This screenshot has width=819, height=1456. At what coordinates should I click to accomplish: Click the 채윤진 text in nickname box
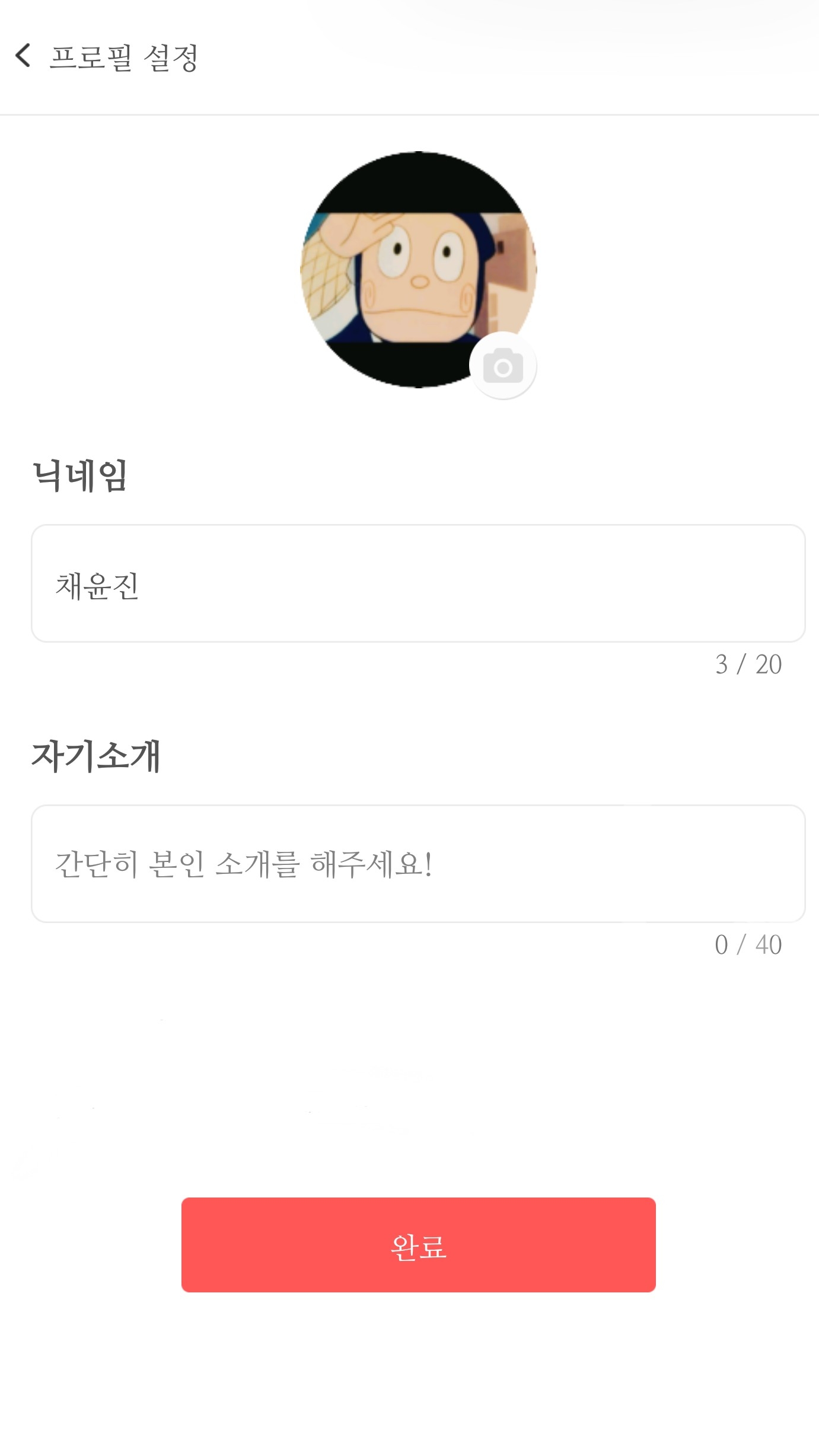[97, 586]
